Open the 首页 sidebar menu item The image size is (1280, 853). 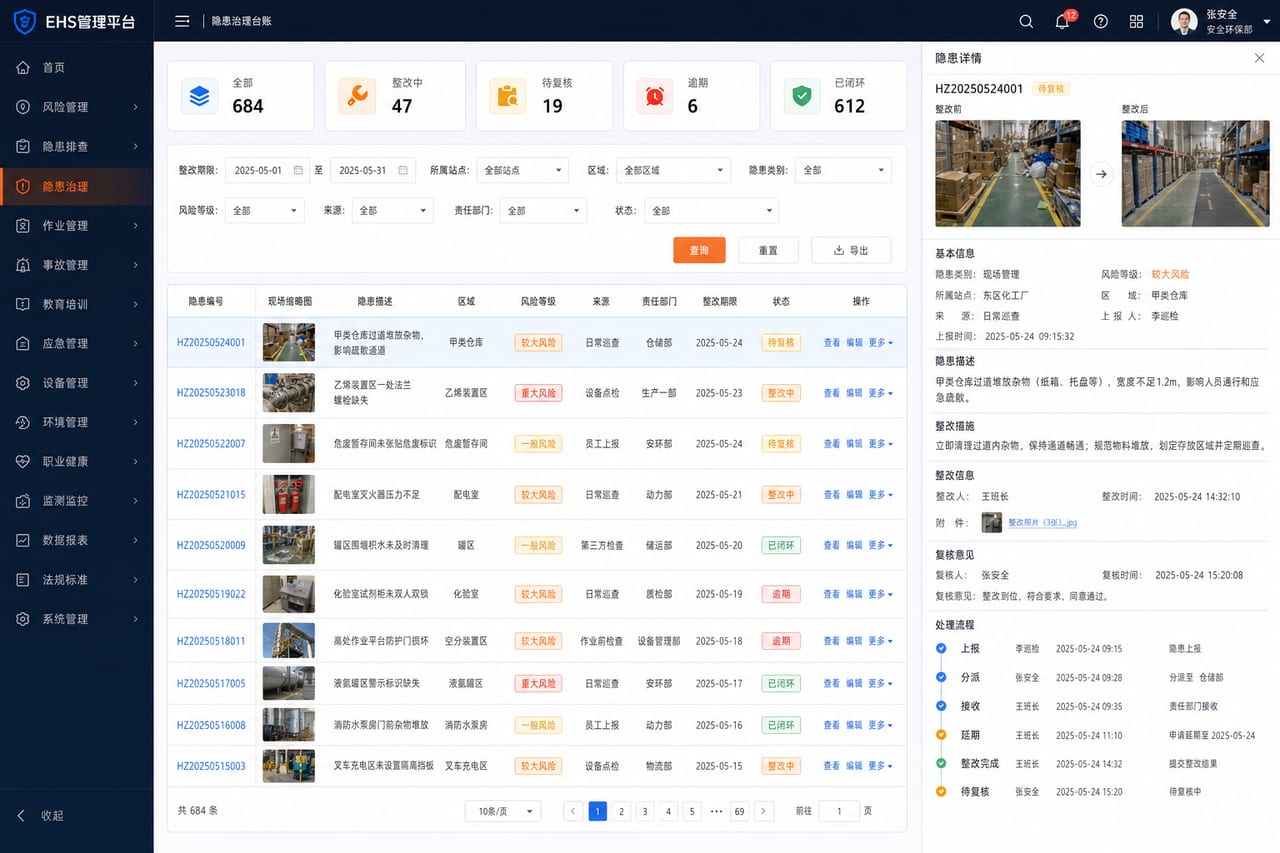click(77, 67)
